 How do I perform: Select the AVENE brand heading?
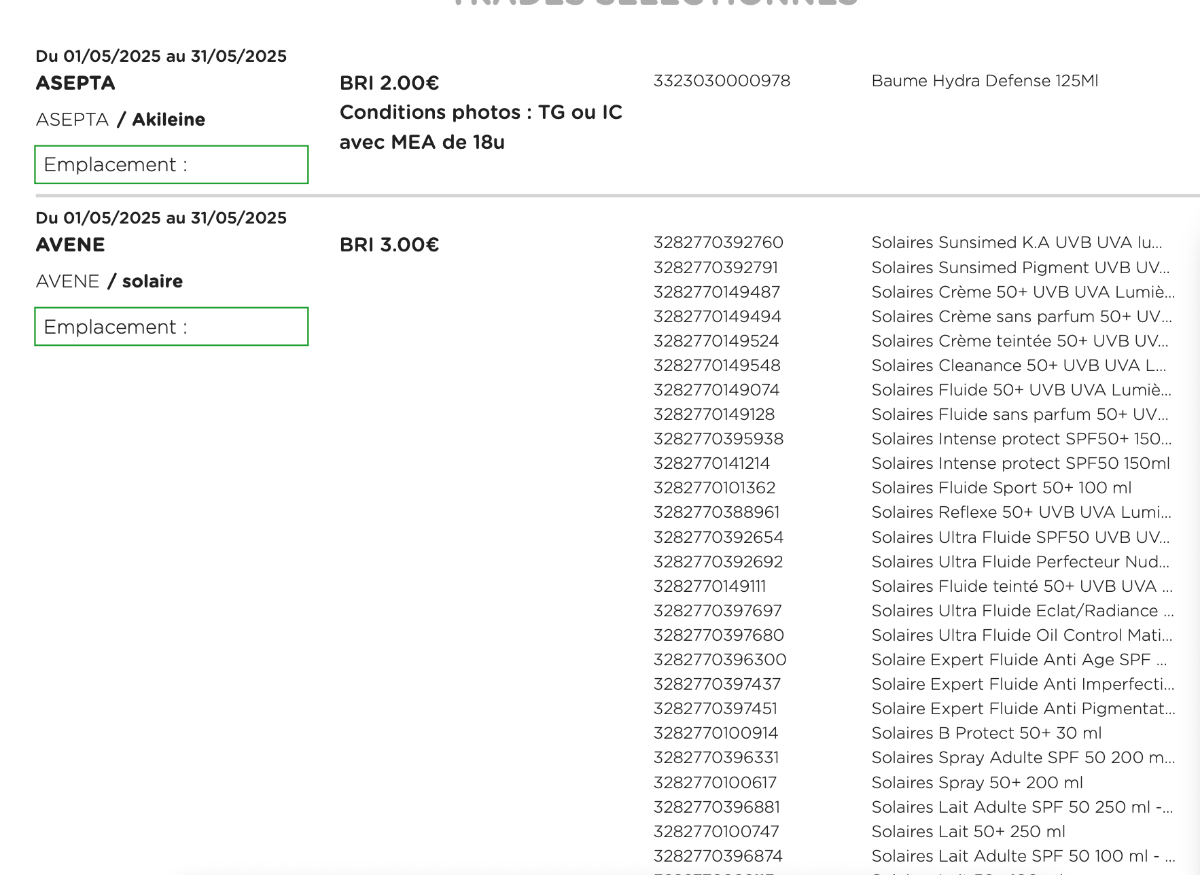coord(70,245)
